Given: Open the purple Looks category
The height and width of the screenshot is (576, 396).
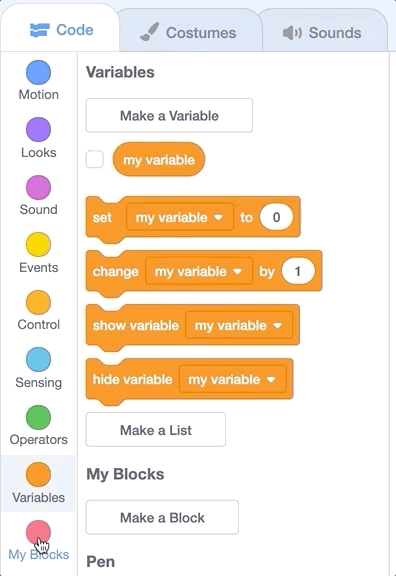Looking at the screenshot, I should [x=38, y=129].
